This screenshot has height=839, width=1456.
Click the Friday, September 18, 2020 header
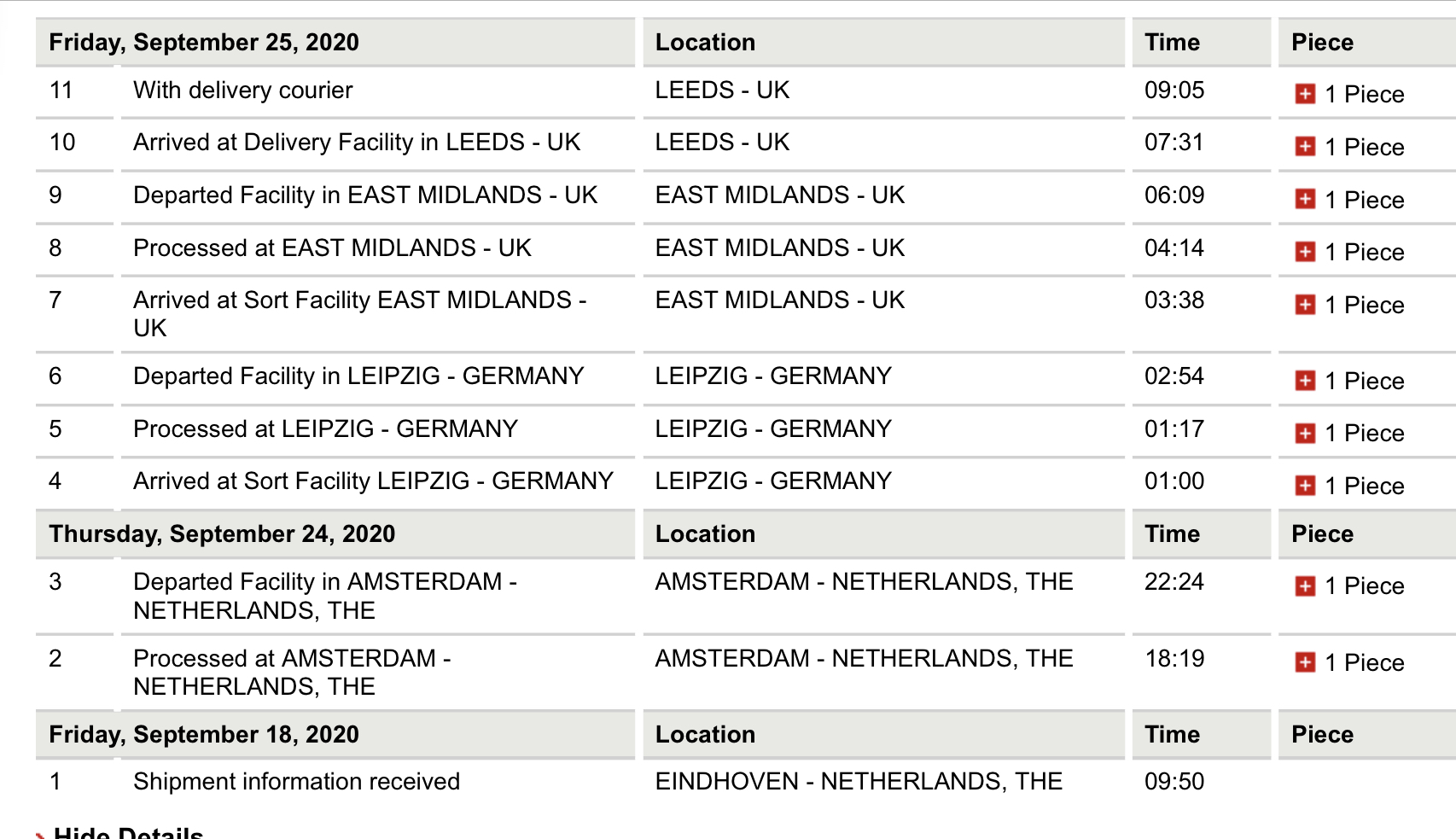click(x=204, y=735)
